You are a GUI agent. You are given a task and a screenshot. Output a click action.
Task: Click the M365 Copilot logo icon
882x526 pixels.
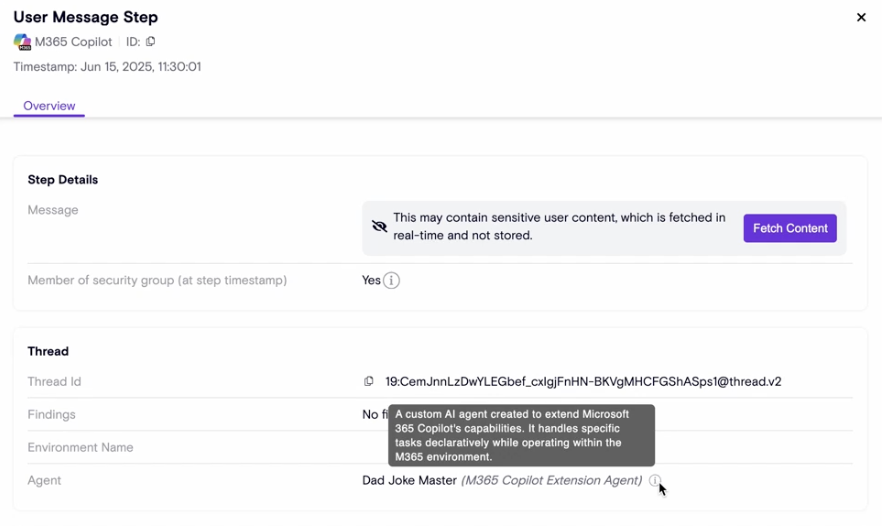[x=22, y=42]
